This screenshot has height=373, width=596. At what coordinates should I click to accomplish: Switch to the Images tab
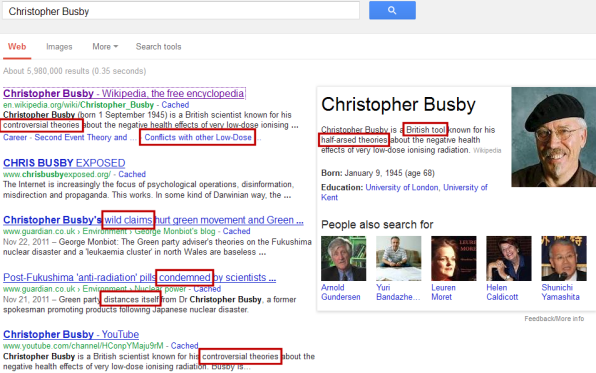point(59,47)
